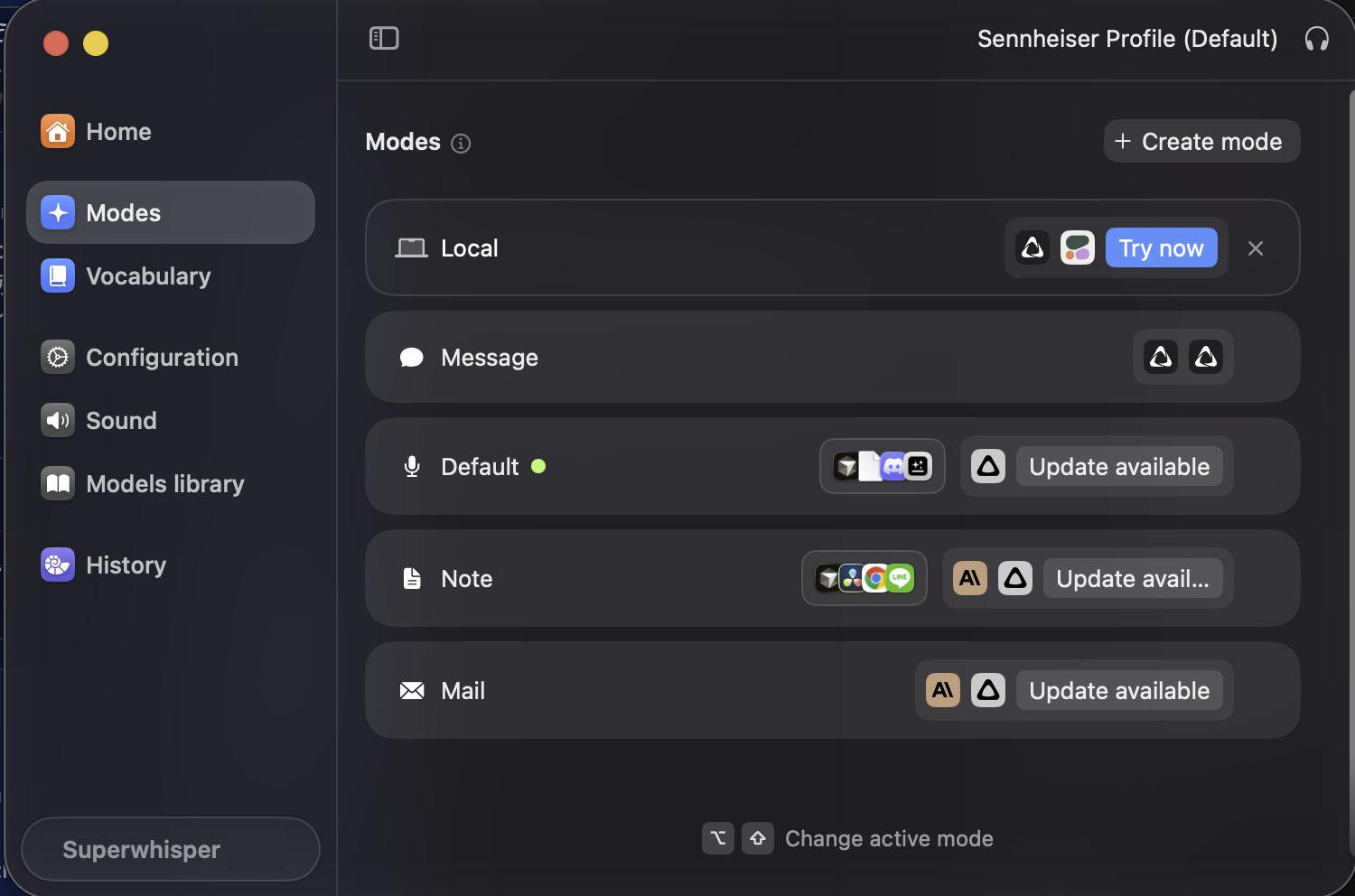The height and width of the screenshot is (896, 1355).
Task: Click the model icon in Default row
Action: point(988,466)
